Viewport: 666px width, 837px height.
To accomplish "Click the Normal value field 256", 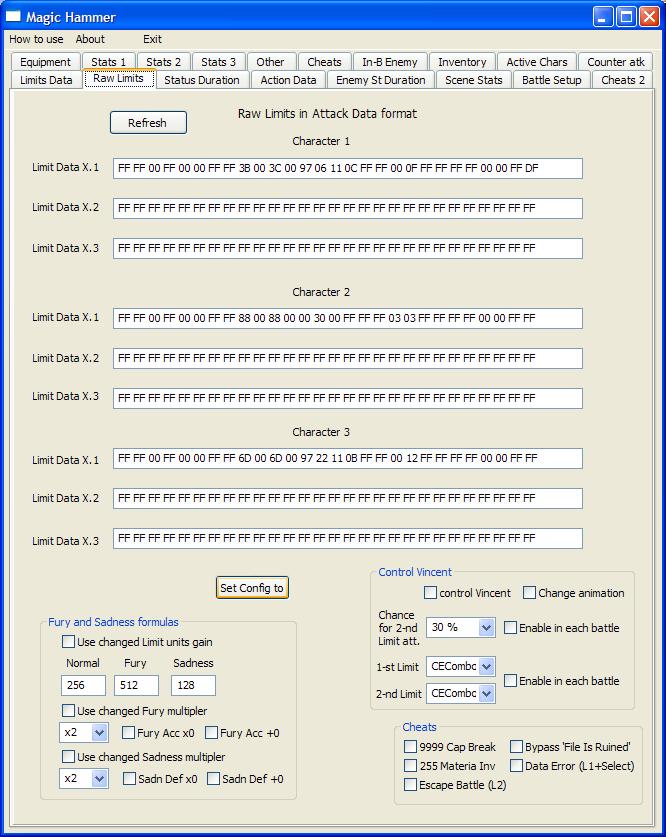I will click(x=83, y=685).
